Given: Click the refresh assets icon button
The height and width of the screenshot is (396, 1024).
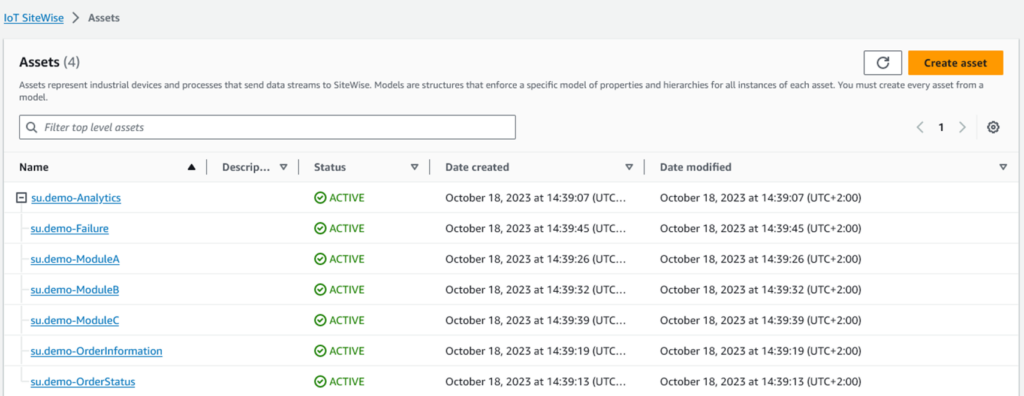Looking at the screenshot, I should pos(882,63).
